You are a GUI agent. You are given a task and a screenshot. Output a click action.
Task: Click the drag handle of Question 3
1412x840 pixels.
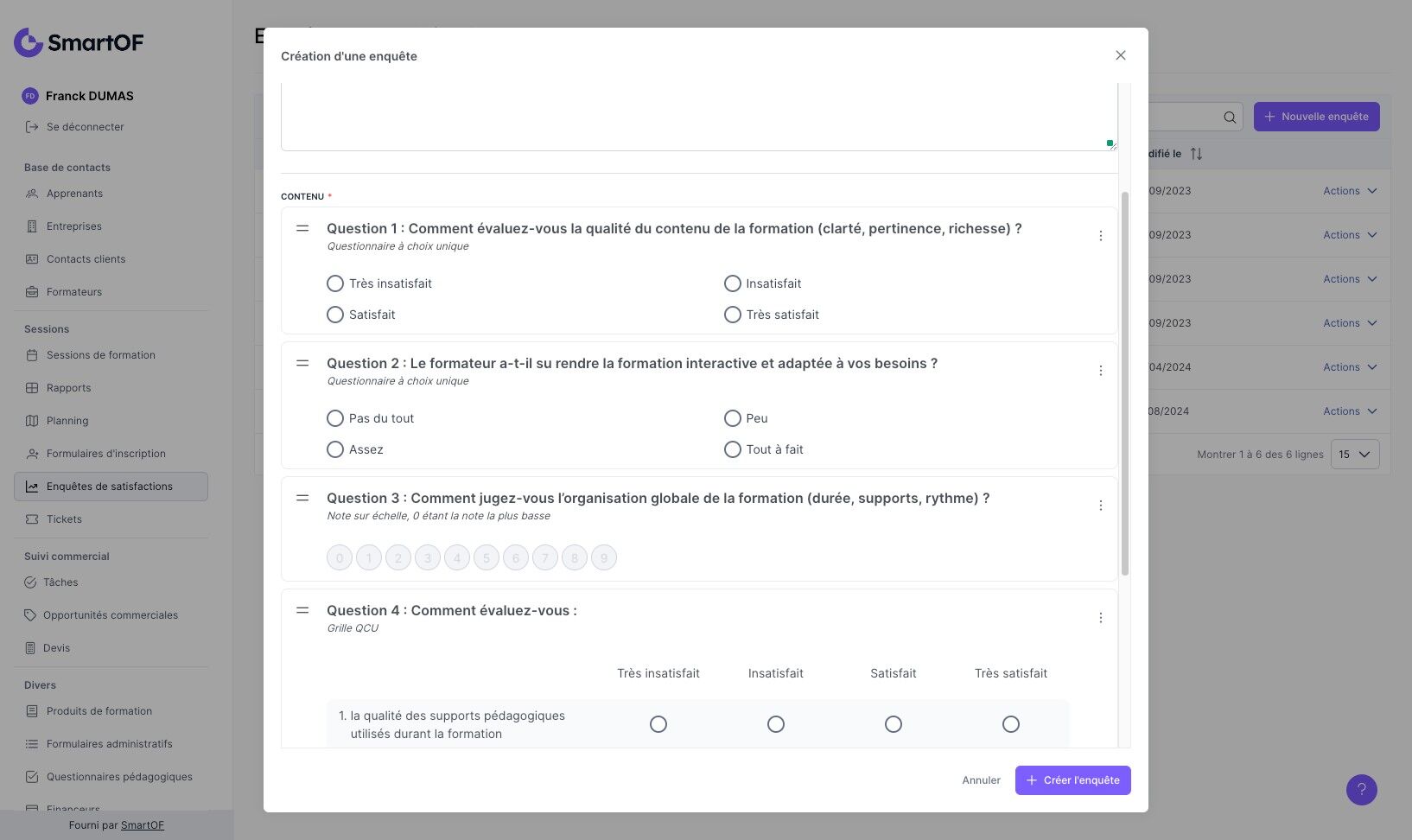302,498
